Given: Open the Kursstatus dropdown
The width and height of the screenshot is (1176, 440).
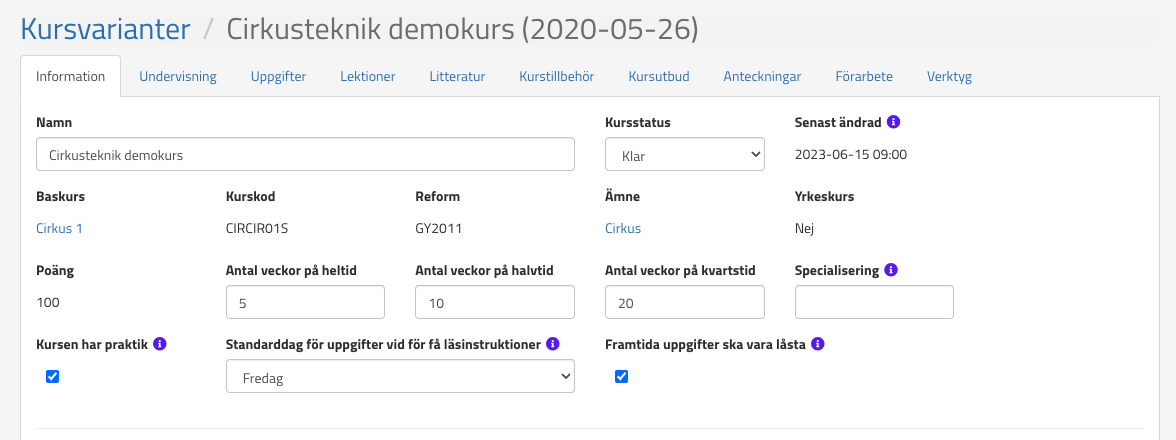Looking at the screenshot, I should [684, 155].
